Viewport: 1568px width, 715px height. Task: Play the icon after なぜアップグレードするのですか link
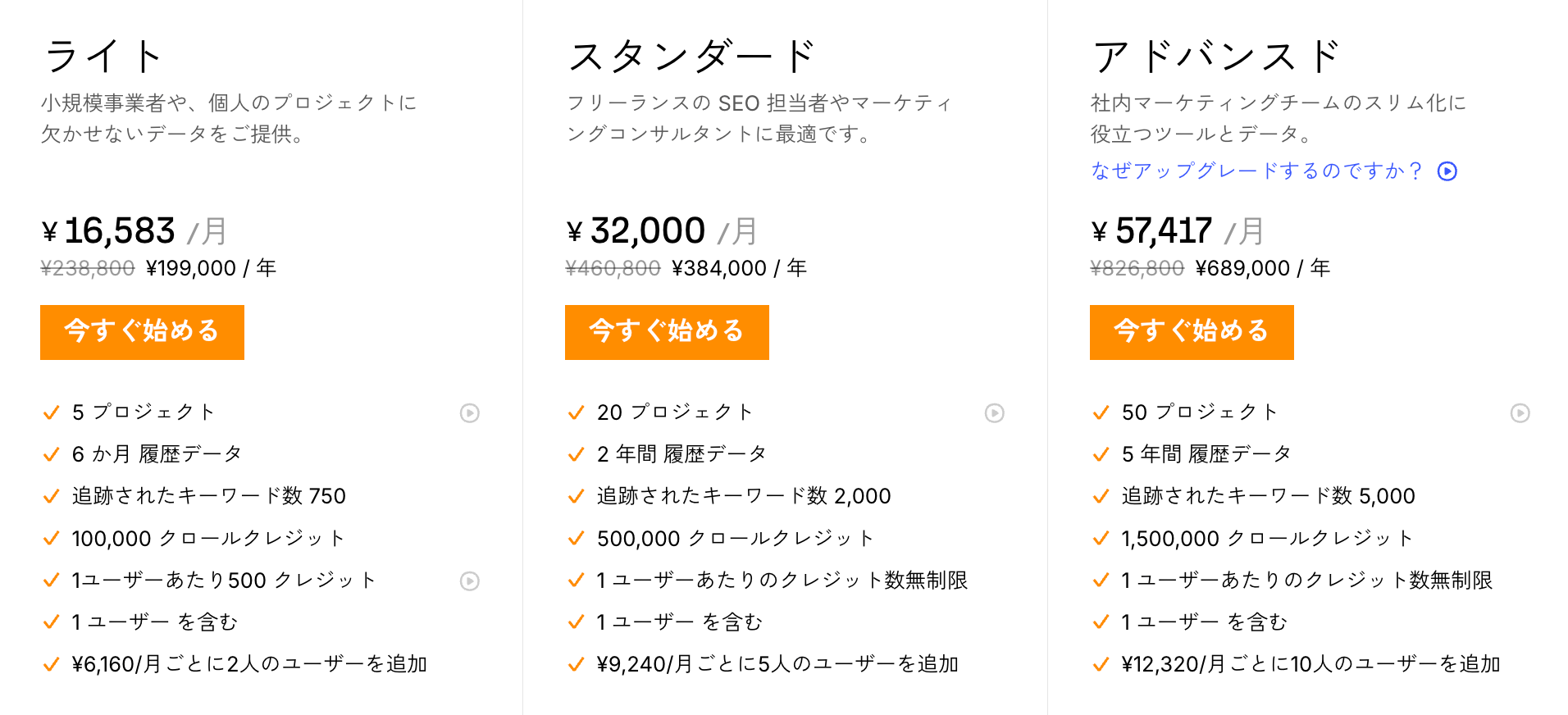click(1447, 171)
